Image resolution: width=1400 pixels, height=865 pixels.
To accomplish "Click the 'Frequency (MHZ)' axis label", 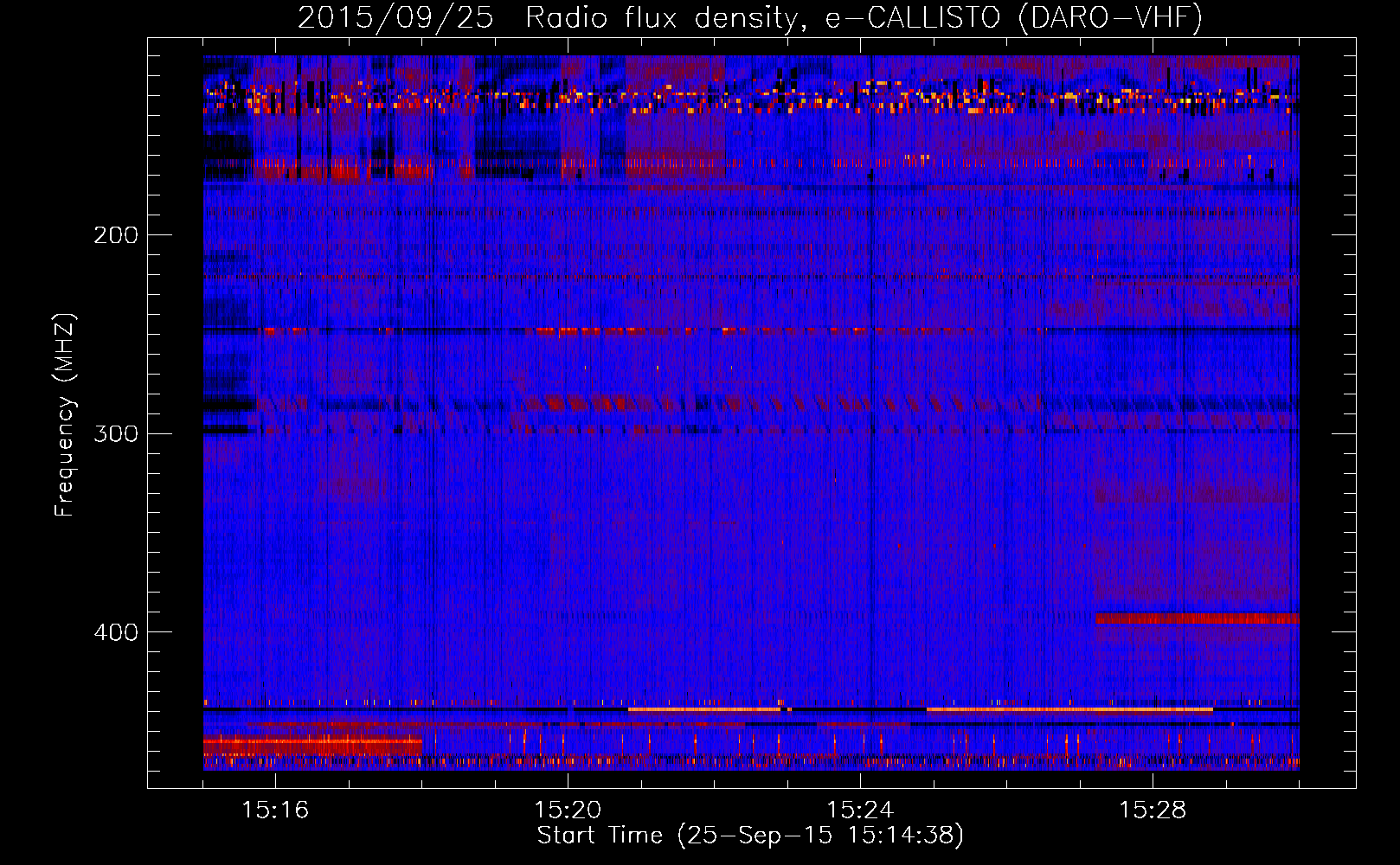I will (65, 415).
